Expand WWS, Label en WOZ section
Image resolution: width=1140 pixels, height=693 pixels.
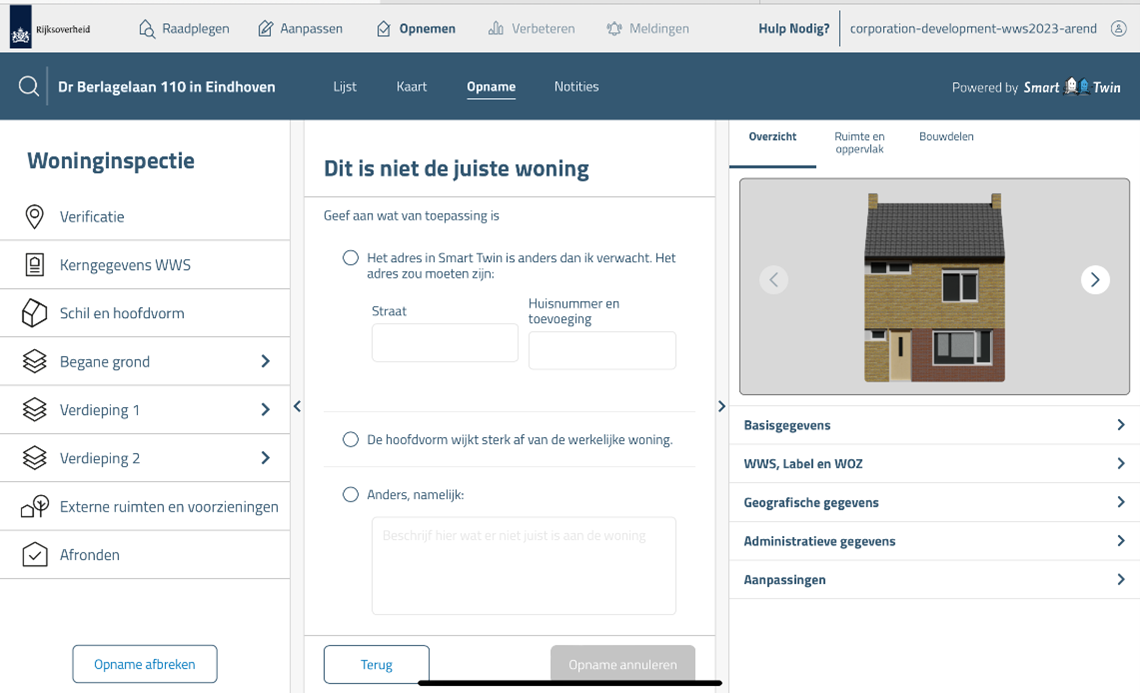tap(1120, 464)
